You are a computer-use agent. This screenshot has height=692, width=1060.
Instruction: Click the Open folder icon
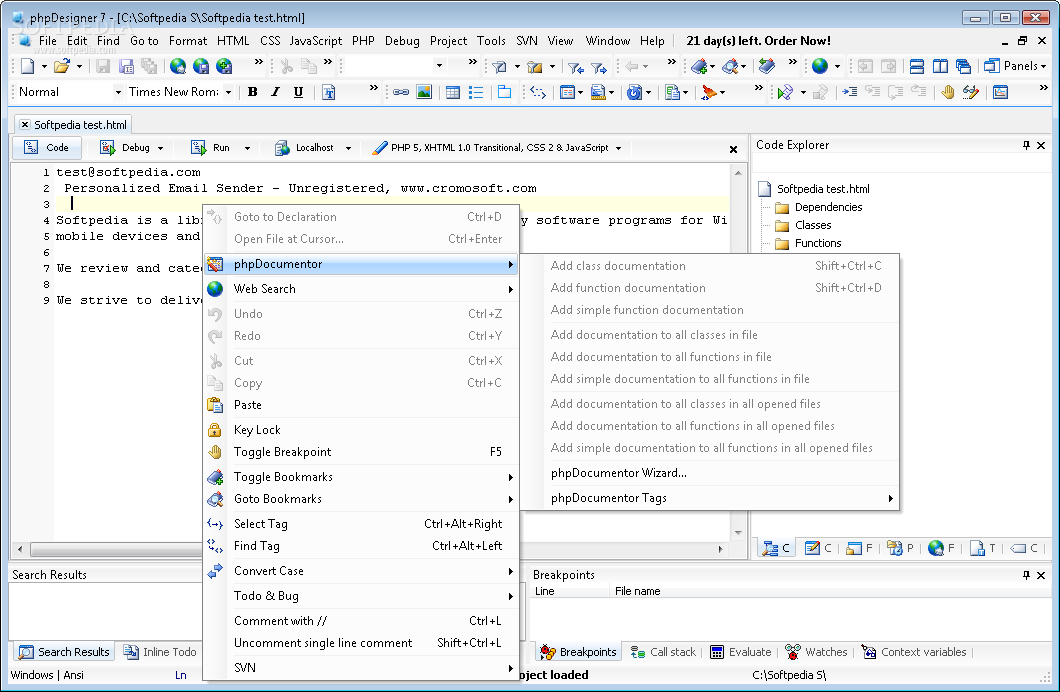[62, 66]
